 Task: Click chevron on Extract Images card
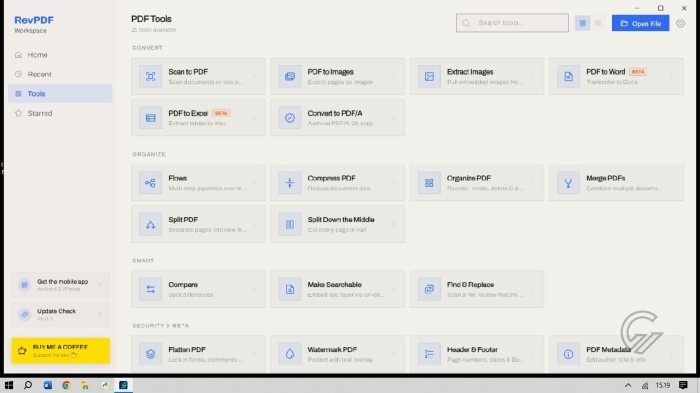point(533,76)
